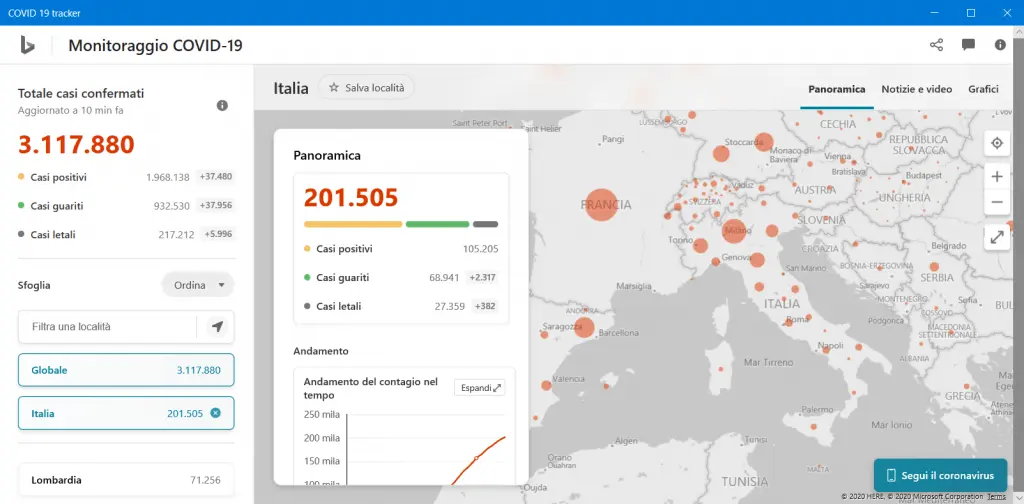Click the France case bubble on map
Image resolution: width=1024 pixels, height=504 pixels.
pyautogui.click(x=601, y=204)
